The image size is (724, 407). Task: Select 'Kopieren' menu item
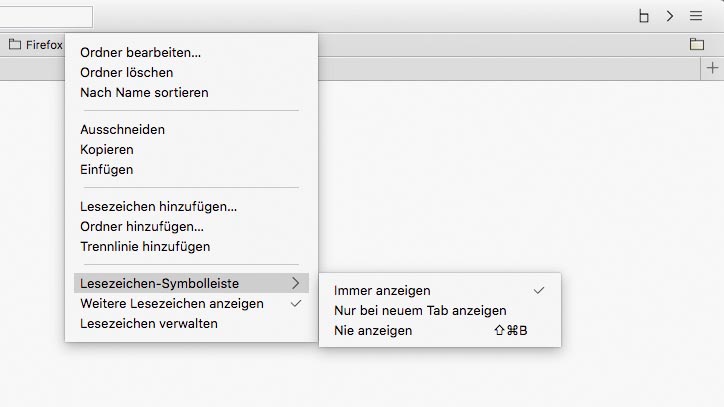point(107,149)
